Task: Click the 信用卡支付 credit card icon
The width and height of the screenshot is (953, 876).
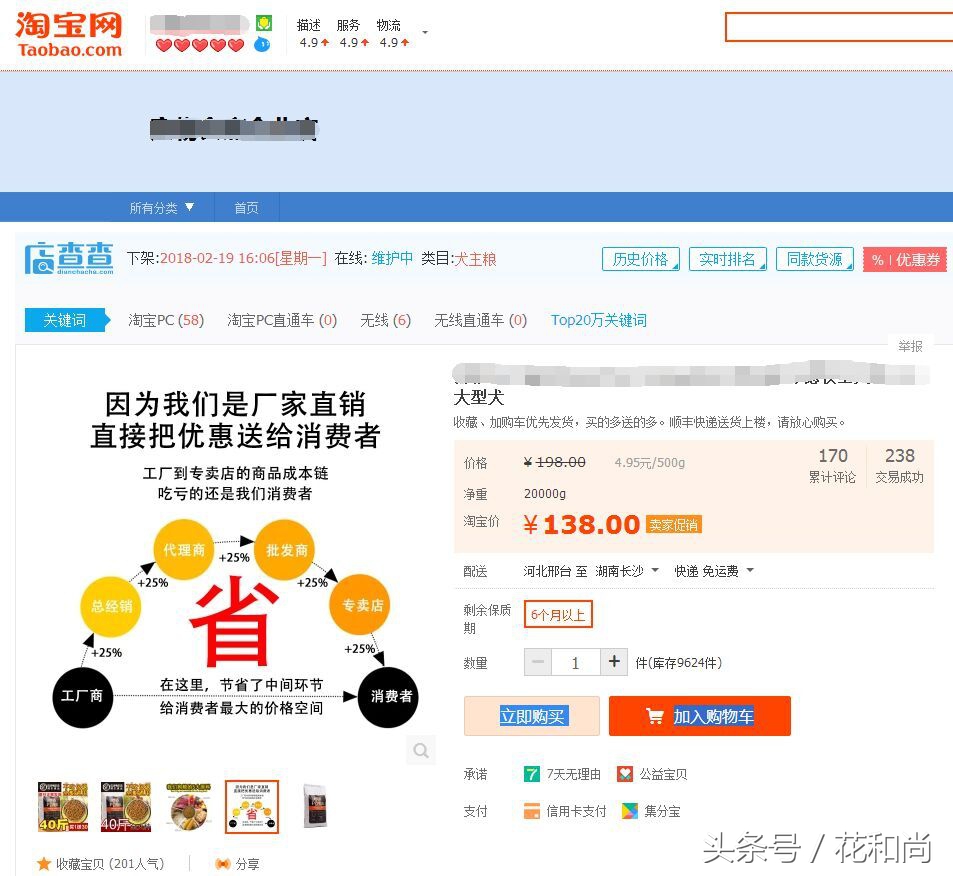Action: click(531, 811)
